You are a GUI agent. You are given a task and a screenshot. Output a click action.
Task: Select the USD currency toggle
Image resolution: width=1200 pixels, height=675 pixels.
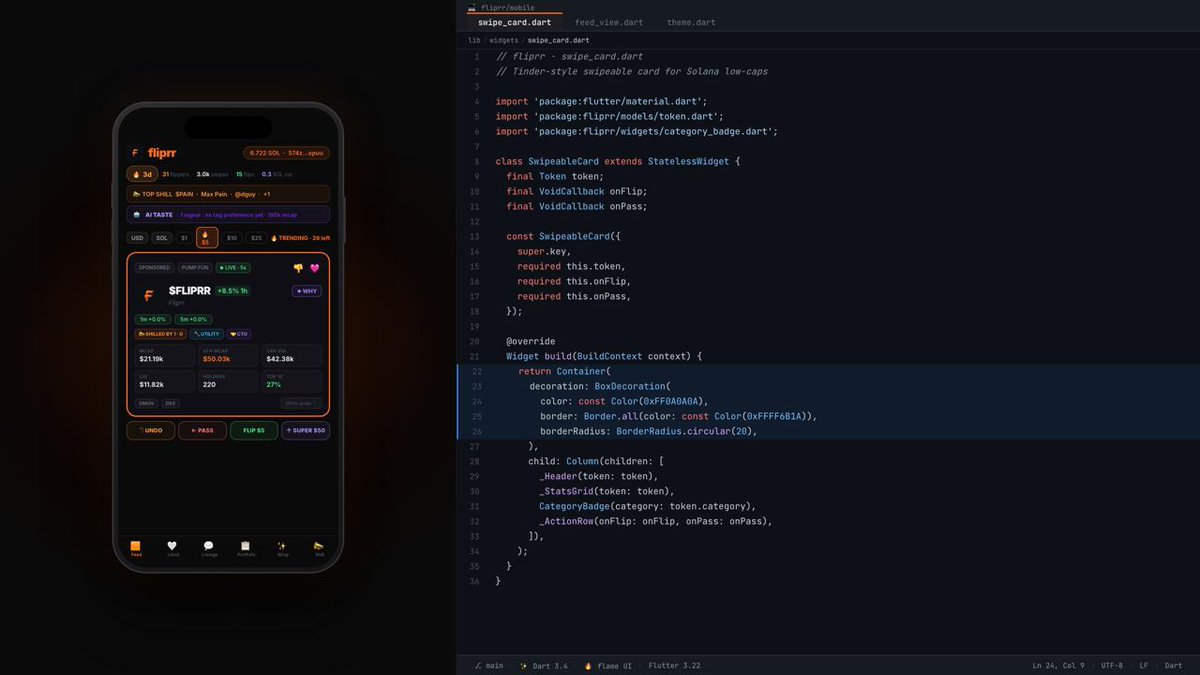[x=137, y=238]
